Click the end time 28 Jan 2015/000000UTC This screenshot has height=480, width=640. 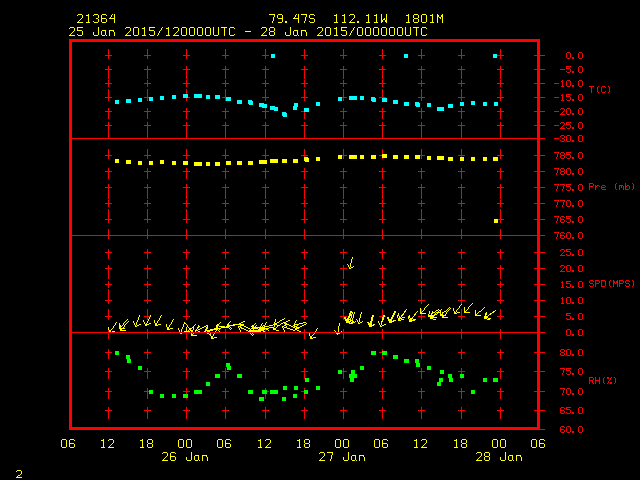pos(344,32)
